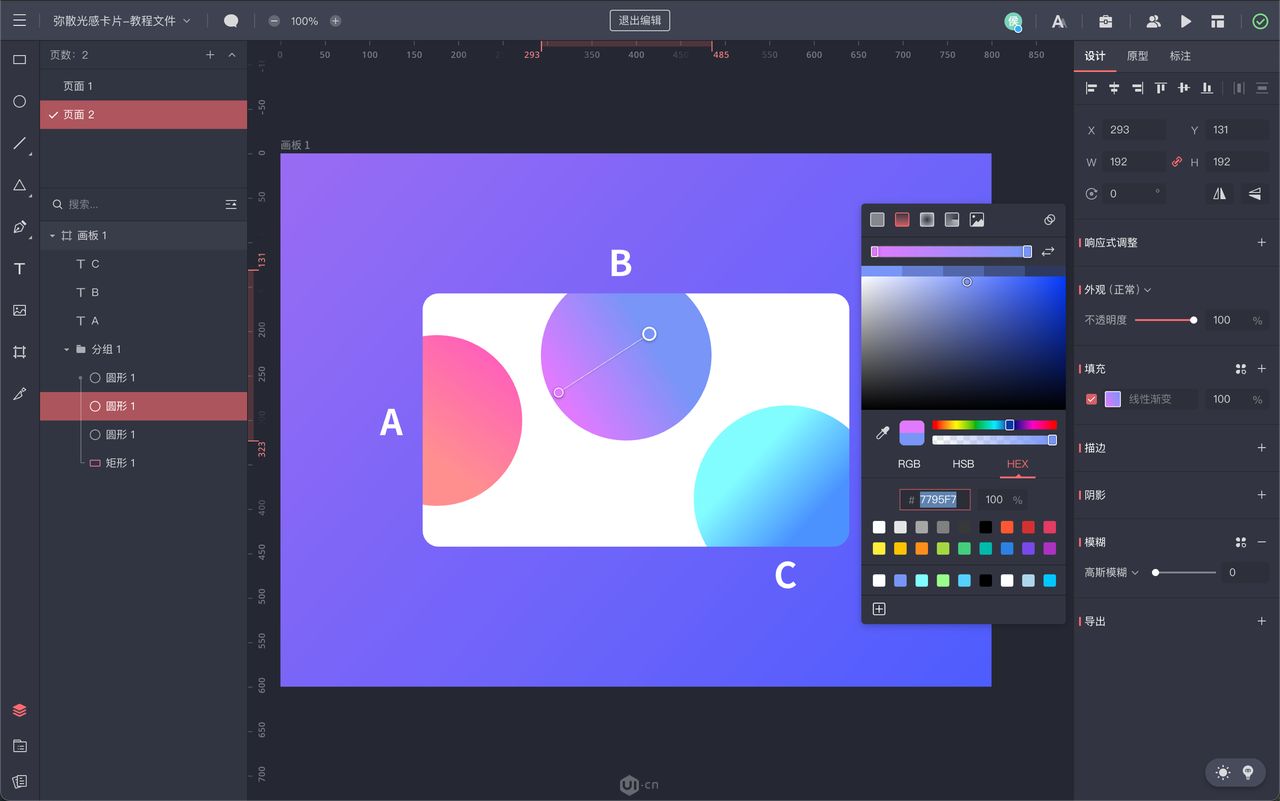1280x801 pixels.
Task: Click the align right edges icon
Action: pos(1137,88)
